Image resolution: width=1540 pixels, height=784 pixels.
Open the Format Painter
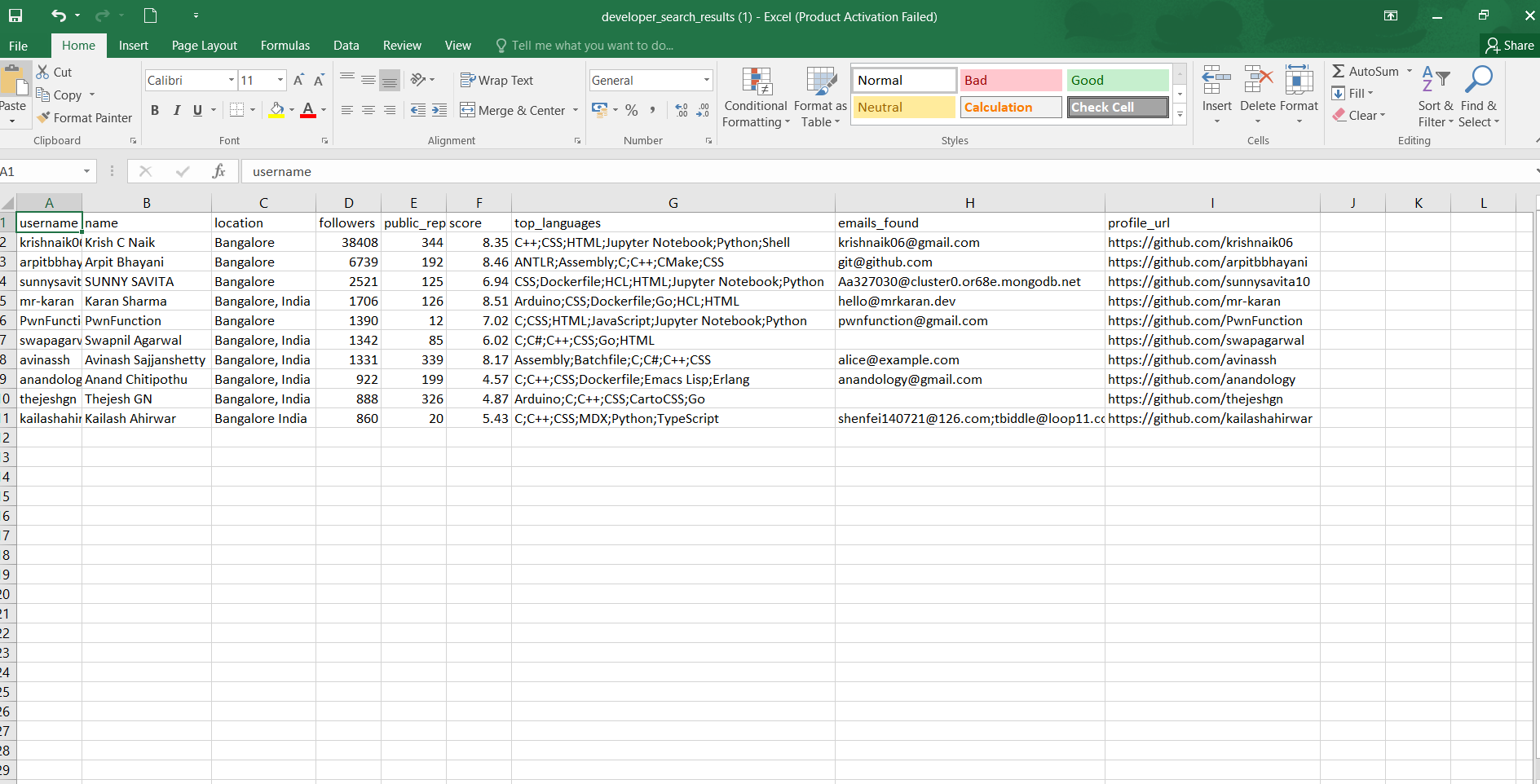tap(85, 117)
